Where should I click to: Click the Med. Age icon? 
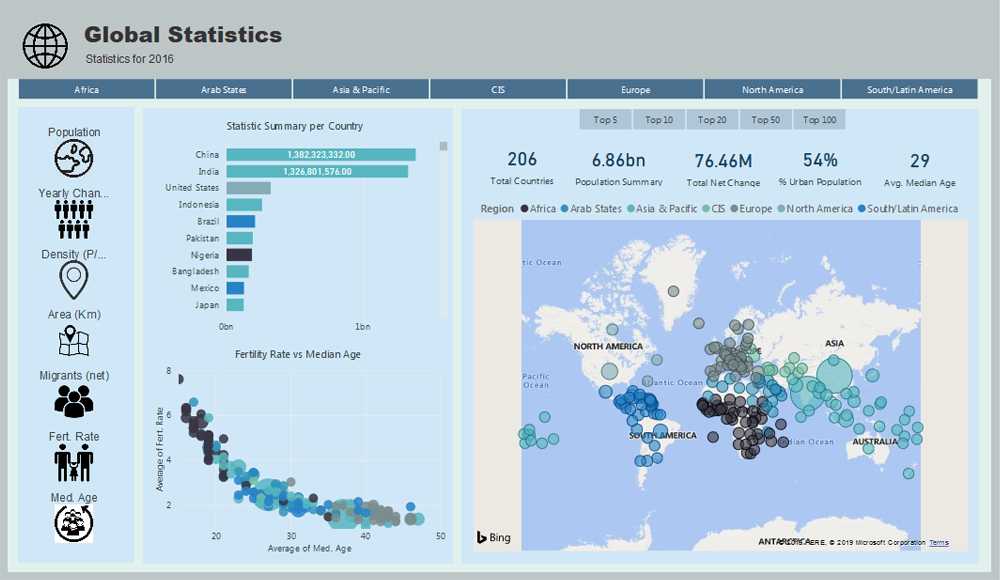(x=73, y=521)
